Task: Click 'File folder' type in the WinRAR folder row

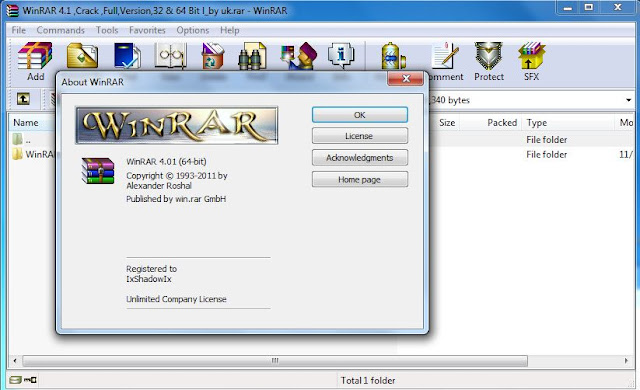Action: (547, 155)
